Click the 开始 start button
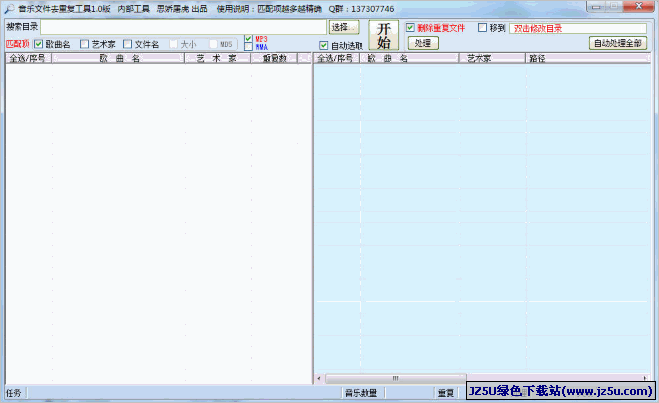The width and height of the screenshot is (659, 403). (383, 35)
